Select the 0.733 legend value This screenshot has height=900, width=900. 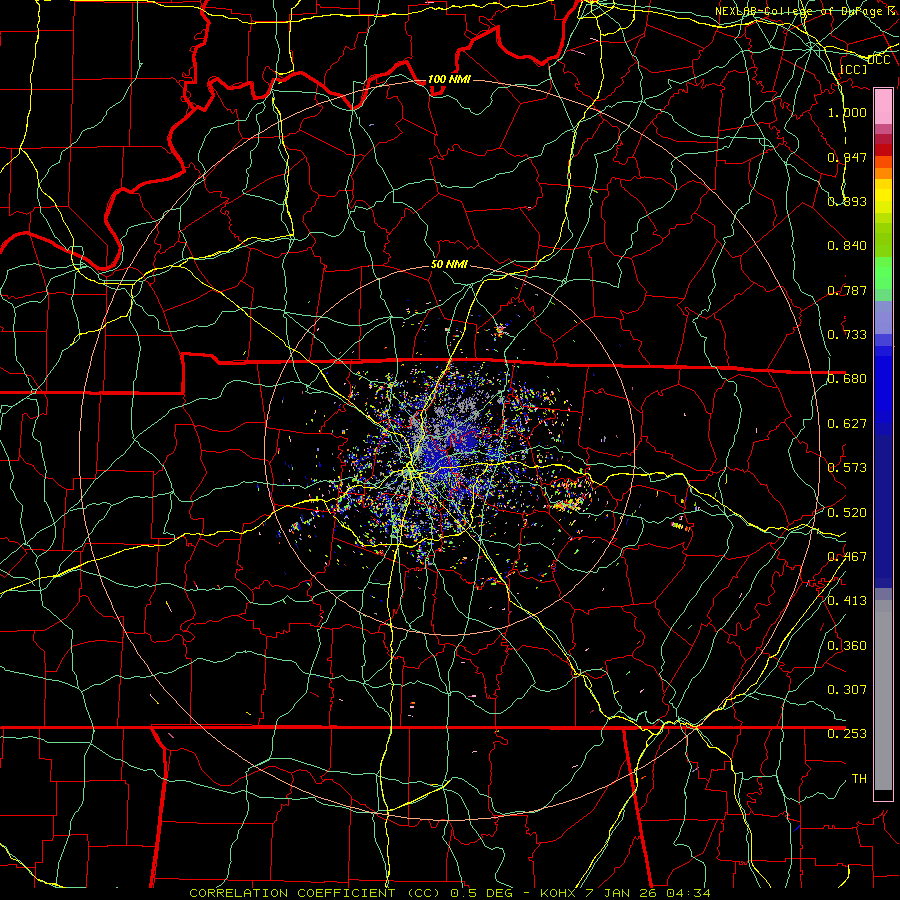point(847,334)
